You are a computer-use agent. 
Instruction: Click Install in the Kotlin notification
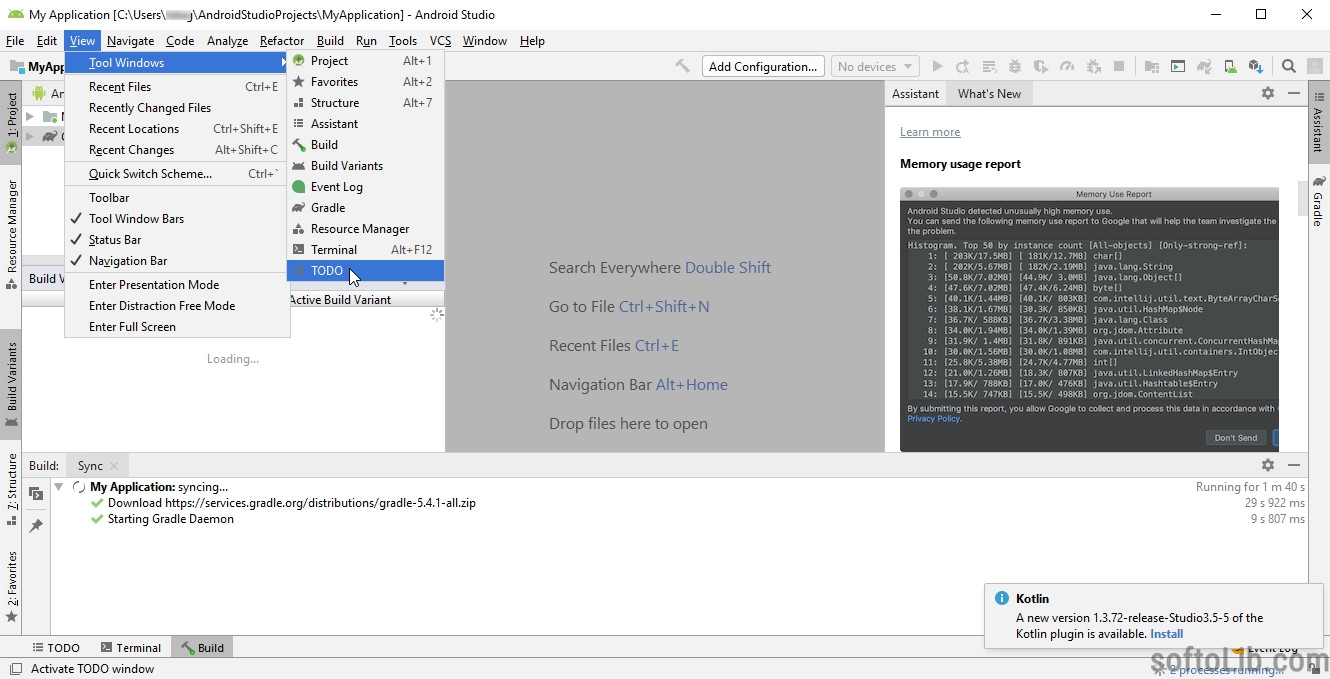pos(1166,634)
